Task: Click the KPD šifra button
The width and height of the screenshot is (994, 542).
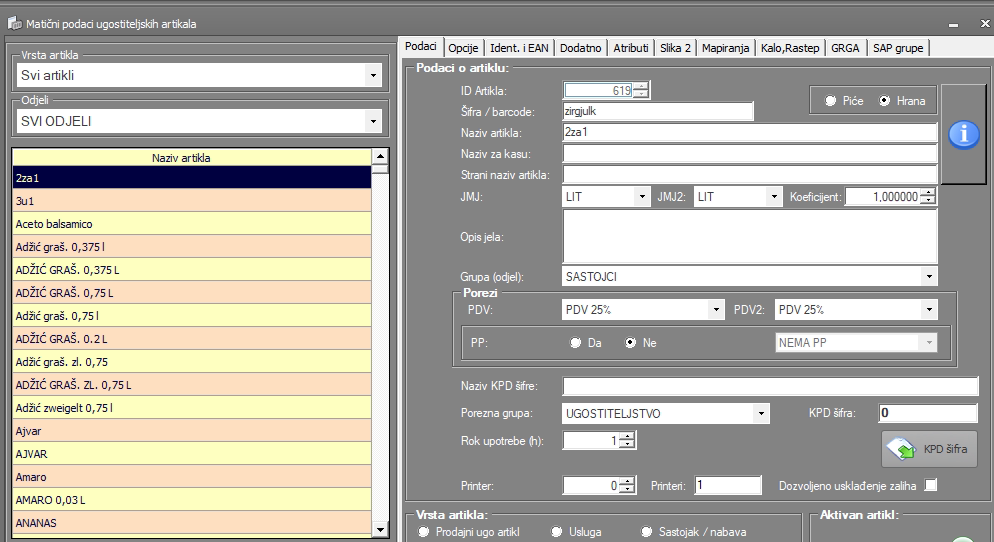Action: [929, 449]
